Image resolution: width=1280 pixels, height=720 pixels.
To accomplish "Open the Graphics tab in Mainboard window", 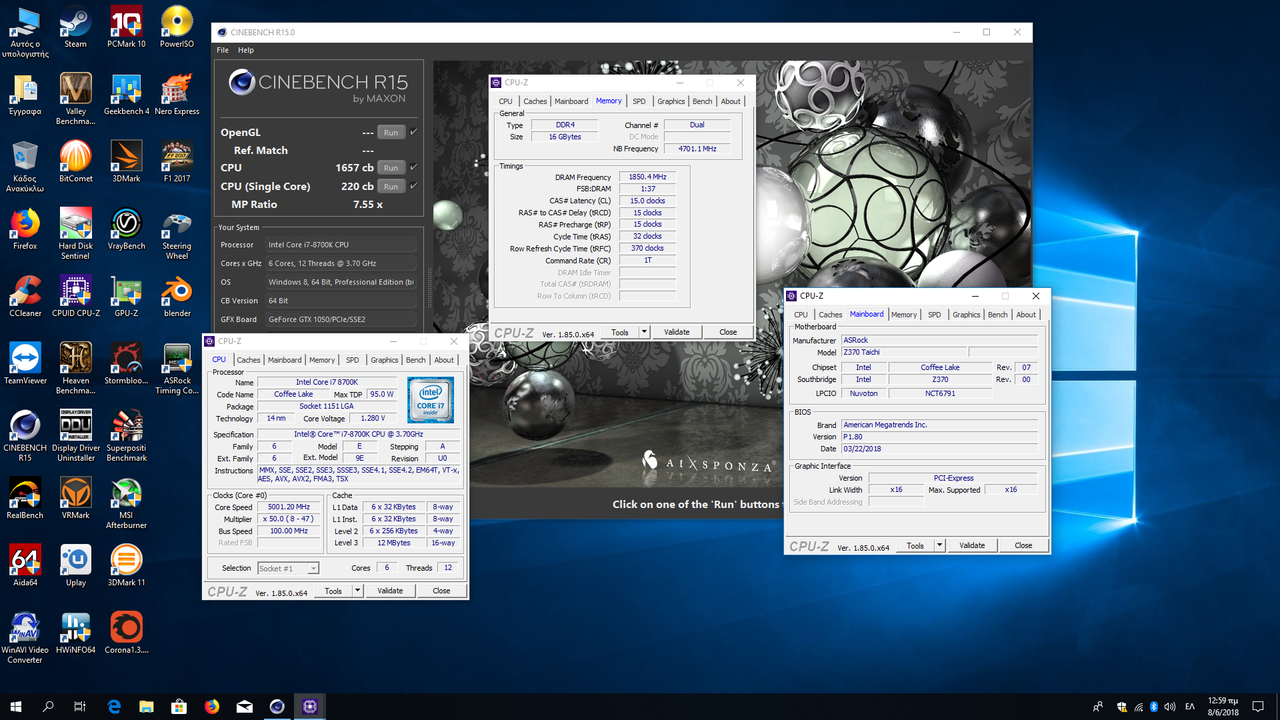I will tap(966, 314).
